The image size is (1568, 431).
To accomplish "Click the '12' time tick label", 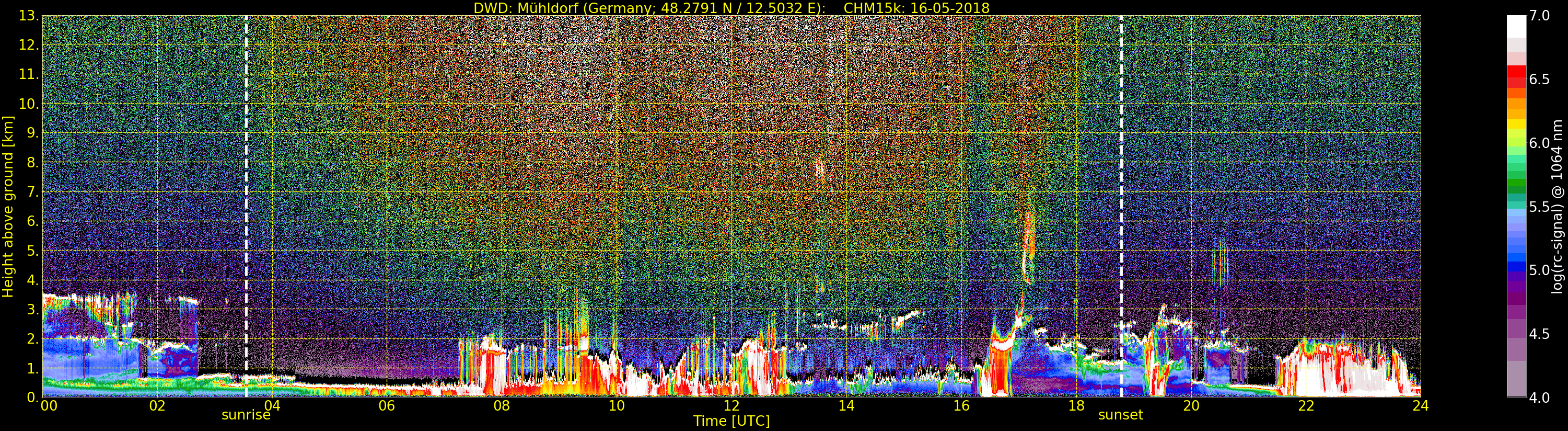I will coord(731,406).
